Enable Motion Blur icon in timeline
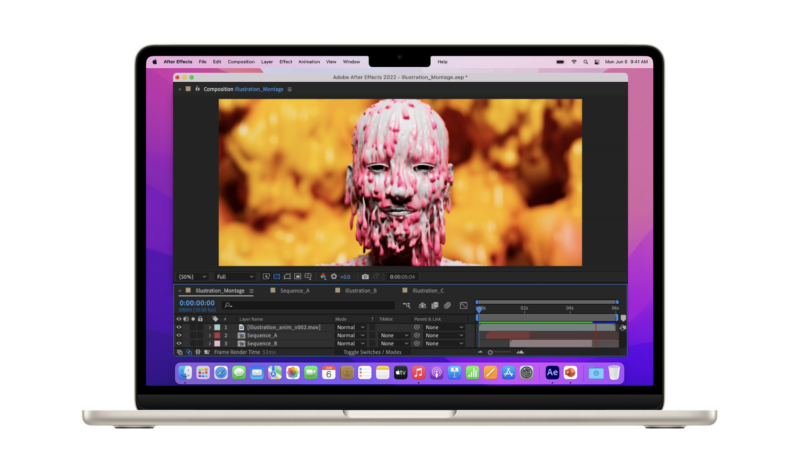 pyautogui.click(x=447, y=305)
